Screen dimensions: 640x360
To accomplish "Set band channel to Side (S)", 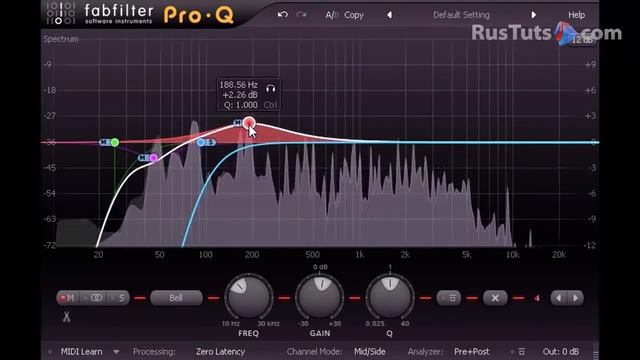I will 119,298.
